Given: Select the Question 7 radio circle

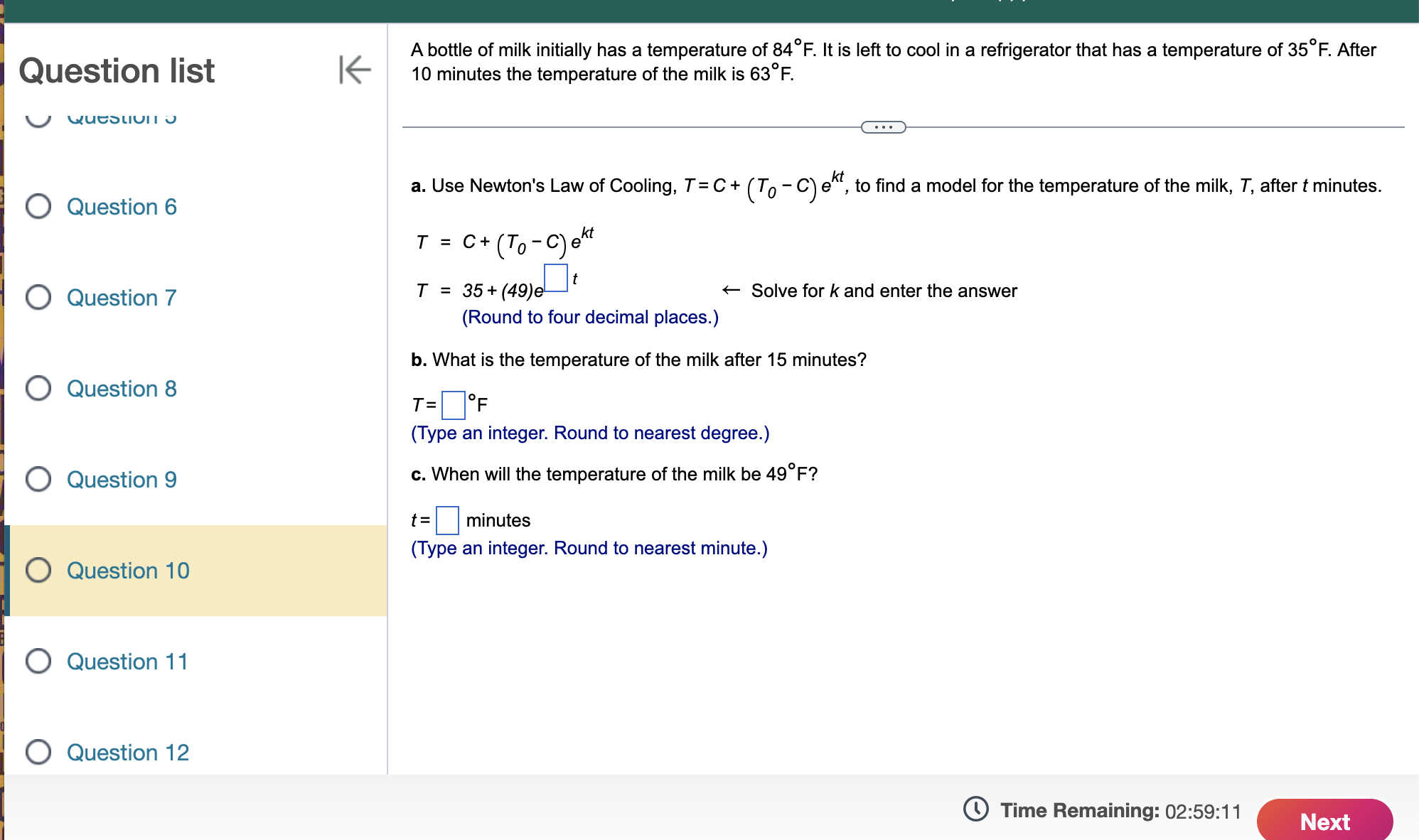Looking at the screenshot, I should [x=38, y=298].
